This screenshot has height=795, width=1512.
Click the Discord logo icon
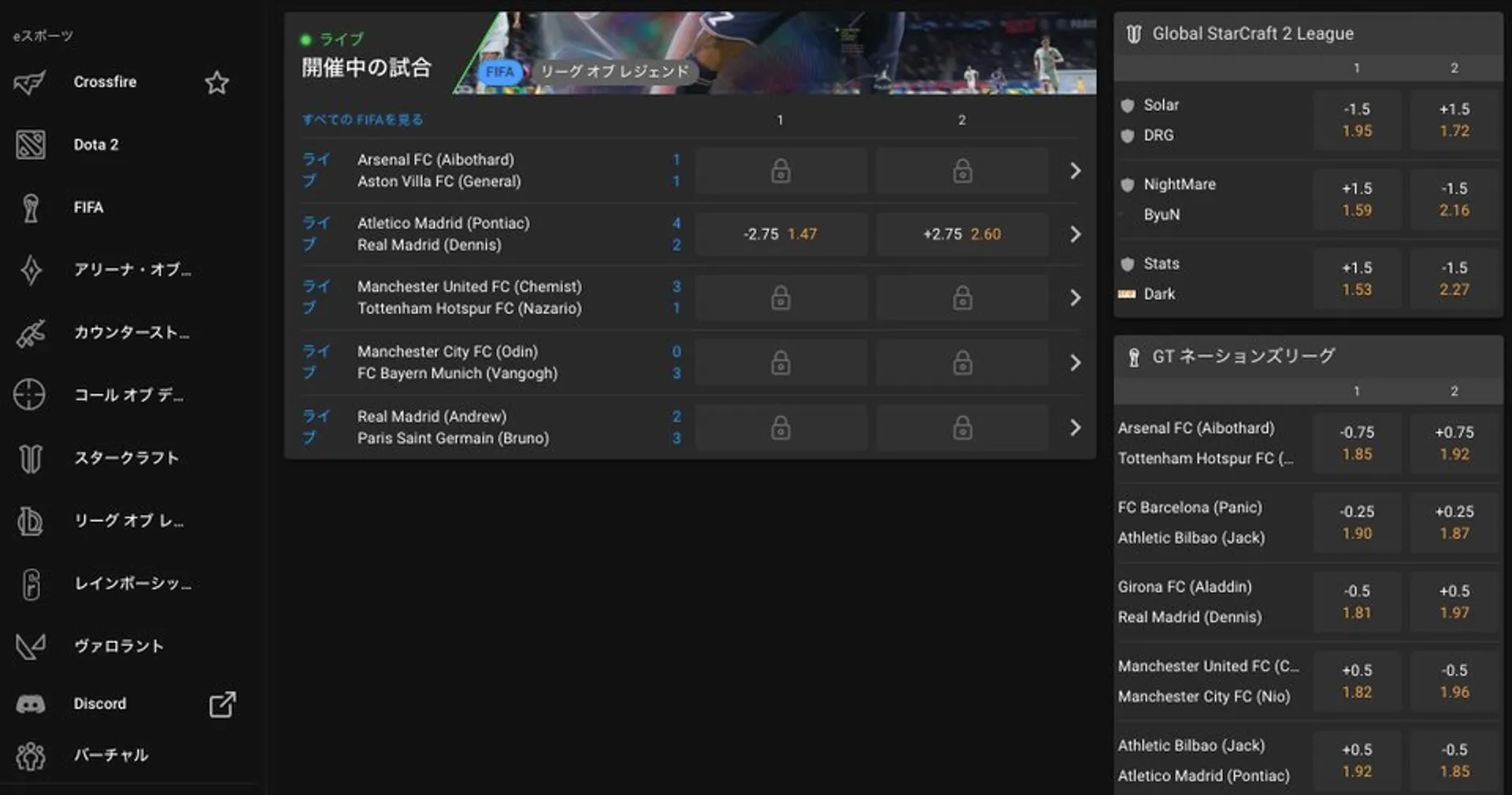click(31, 704)
